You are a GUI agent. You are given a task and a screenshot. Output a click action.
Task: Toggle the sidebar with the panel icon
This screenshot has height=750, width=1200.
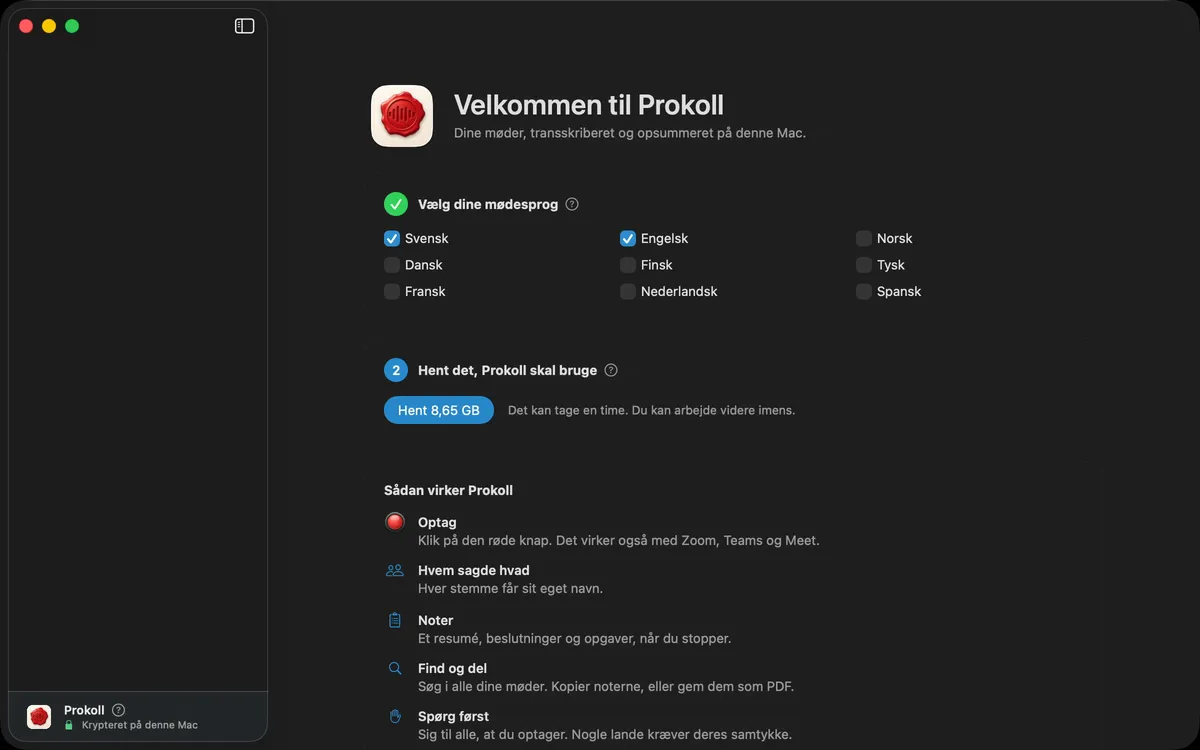click(x=244, y=26)
